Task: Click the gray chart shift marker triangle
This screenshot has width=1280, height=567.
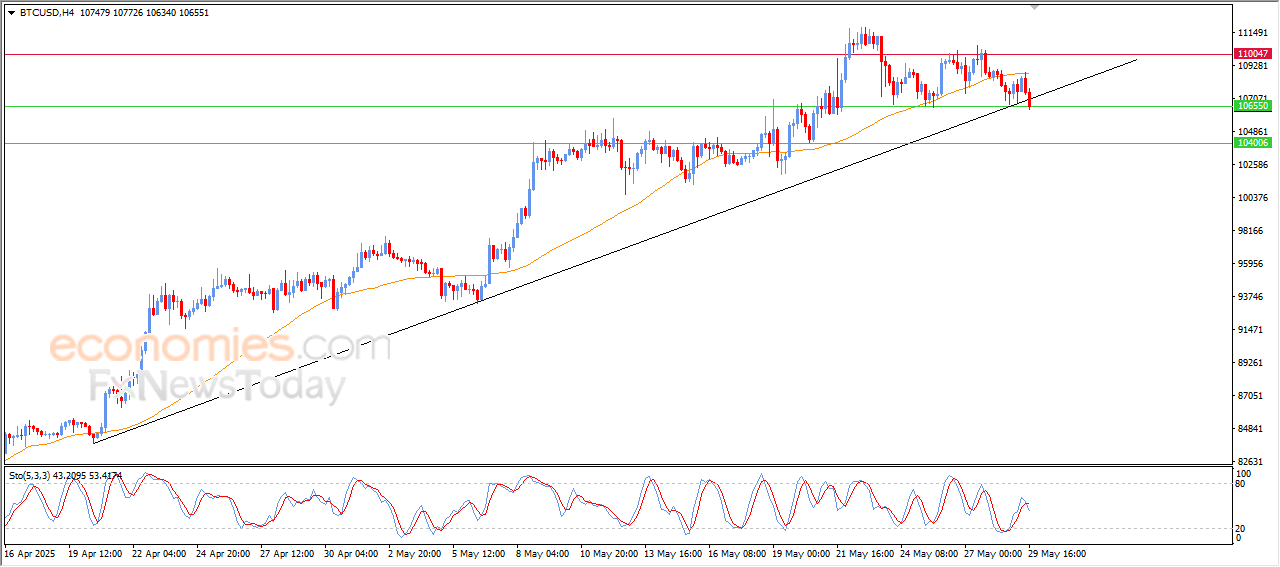Action: 1036,7
